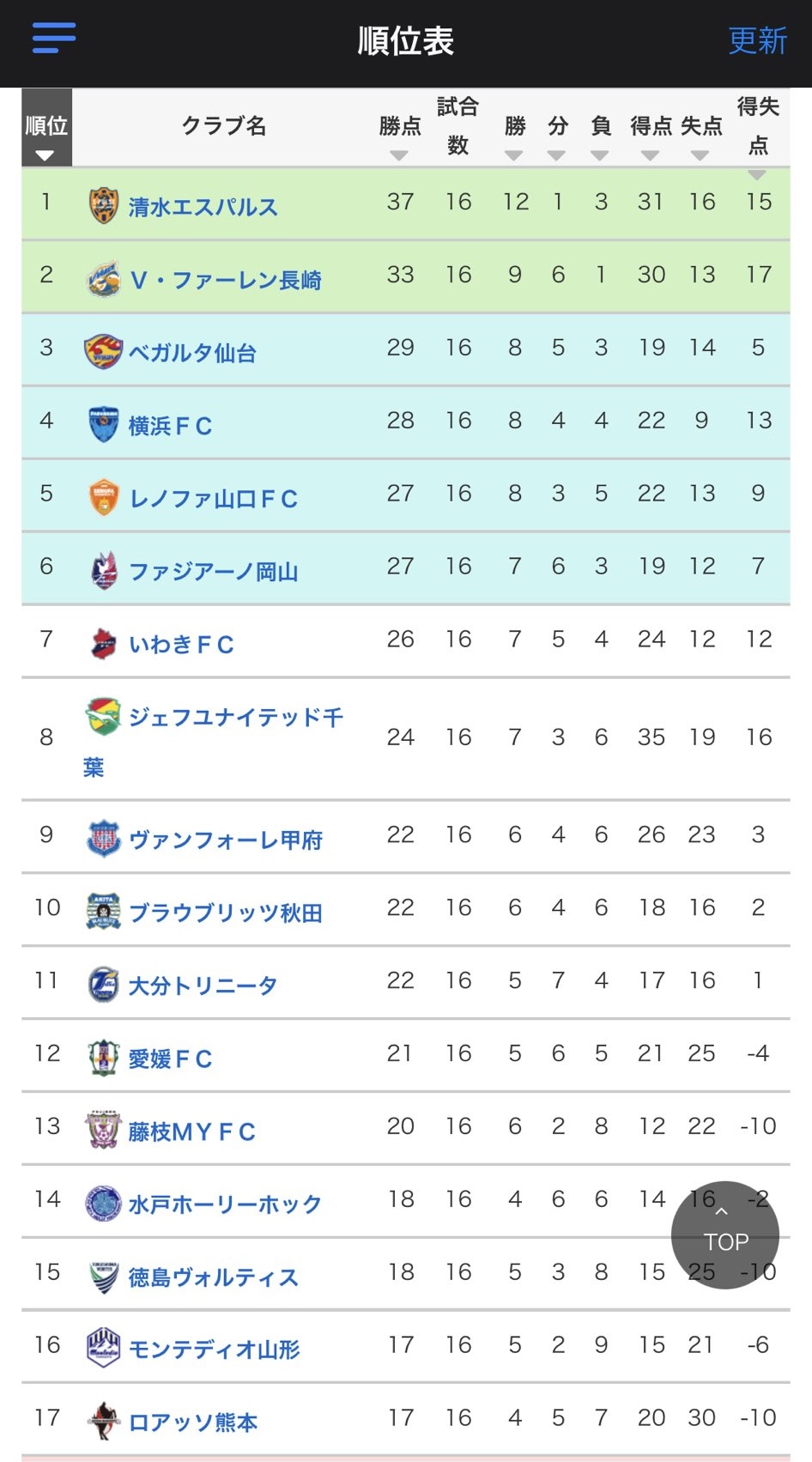Sort table by 試合数 column

pos(458,125)
